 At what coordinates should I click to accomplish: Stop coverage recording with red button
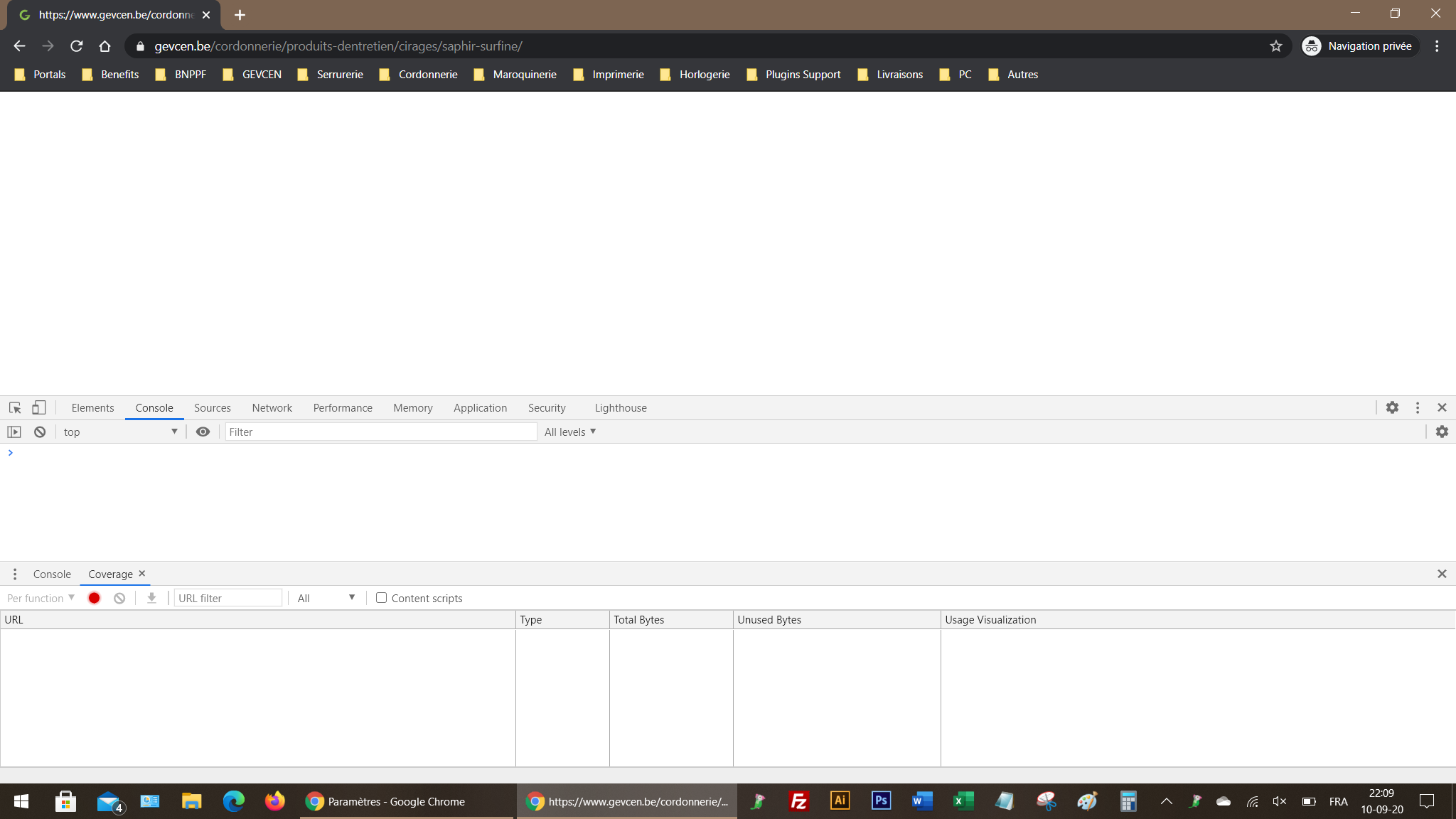[94, 598]
